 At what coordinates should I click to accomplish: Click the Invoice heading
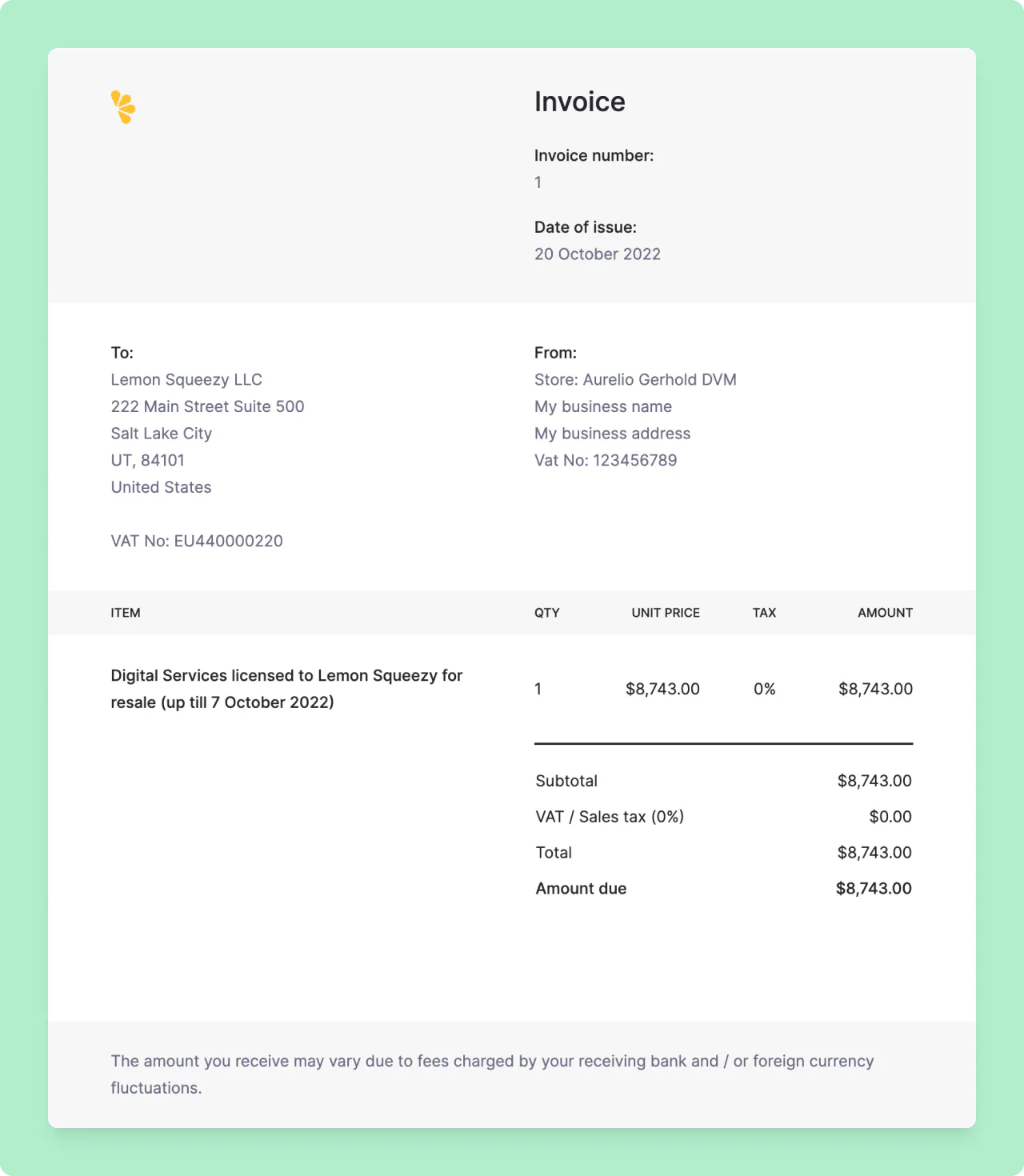579,102
